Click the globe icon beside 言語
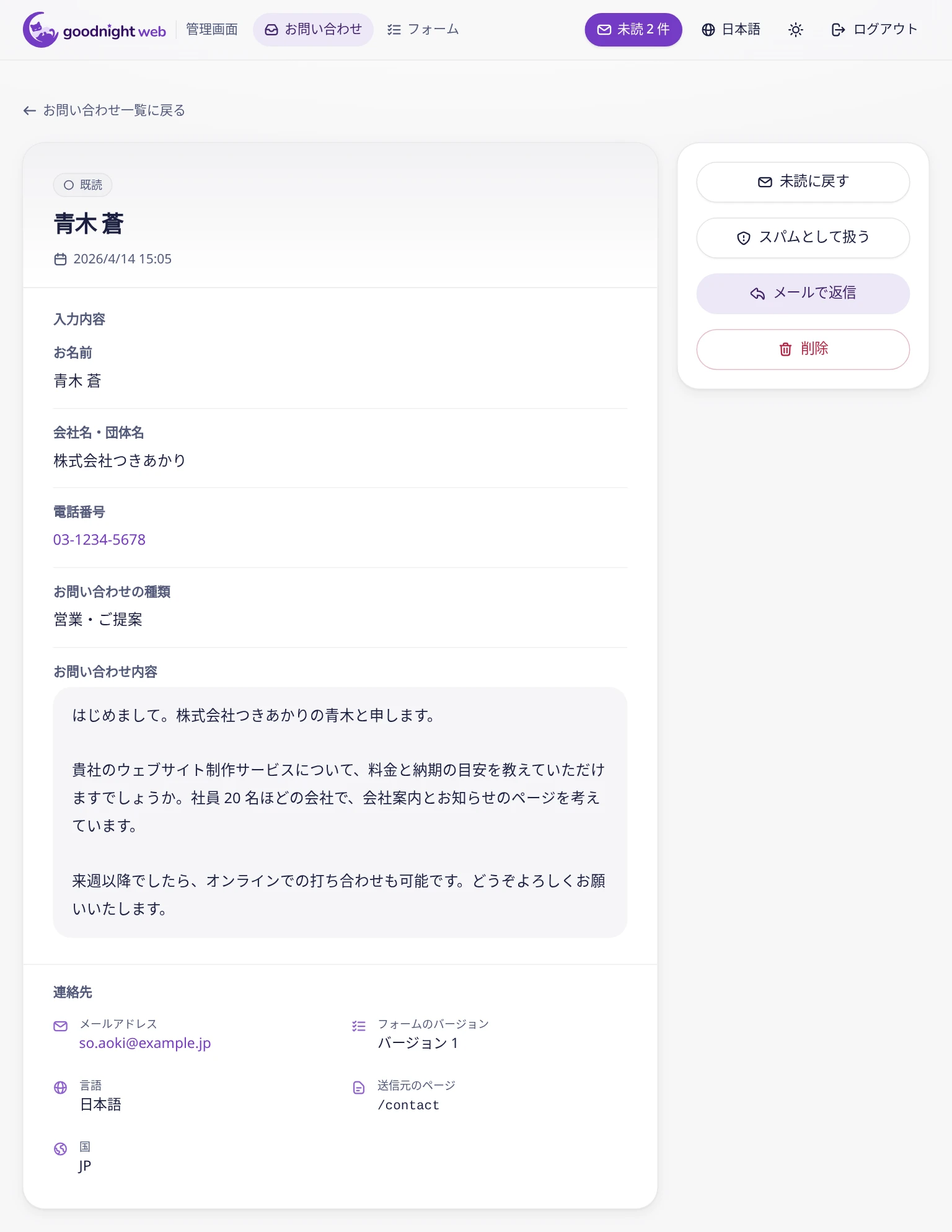The image size is (952, 1232). pos(60,1088)
